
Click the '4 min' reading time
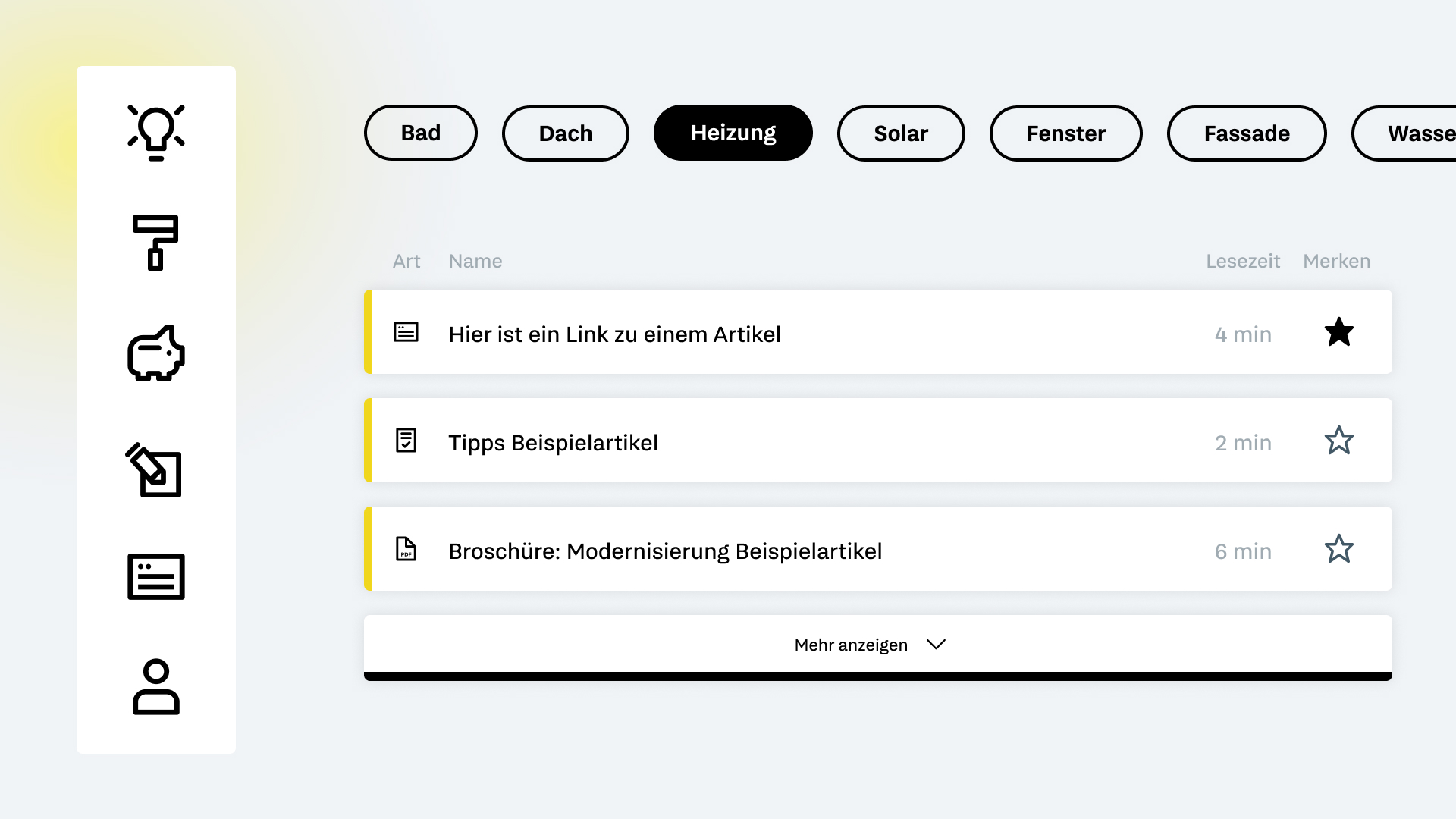click(1243, 334)
